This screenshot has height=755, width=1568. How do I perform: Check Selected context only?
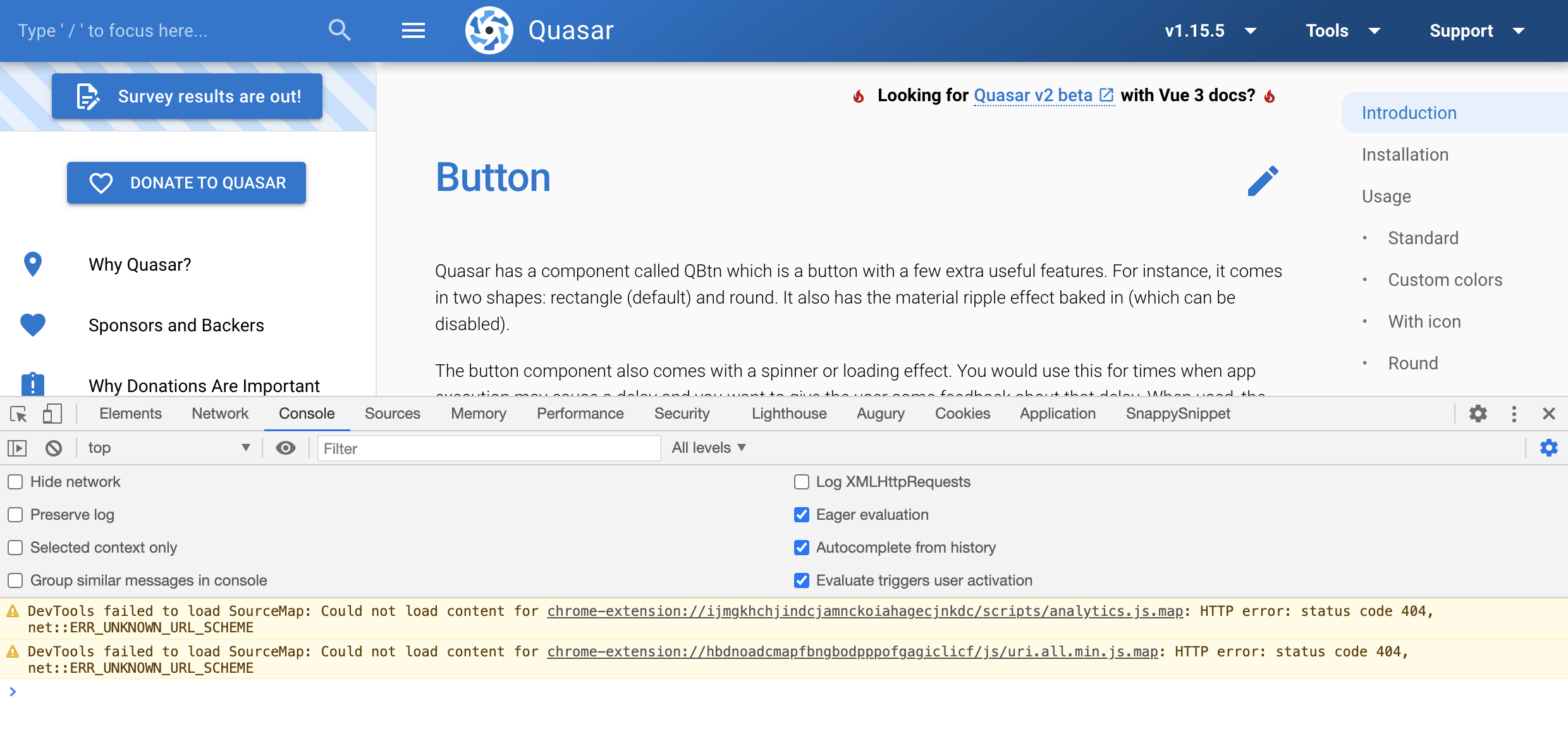[x=15, y=548]
